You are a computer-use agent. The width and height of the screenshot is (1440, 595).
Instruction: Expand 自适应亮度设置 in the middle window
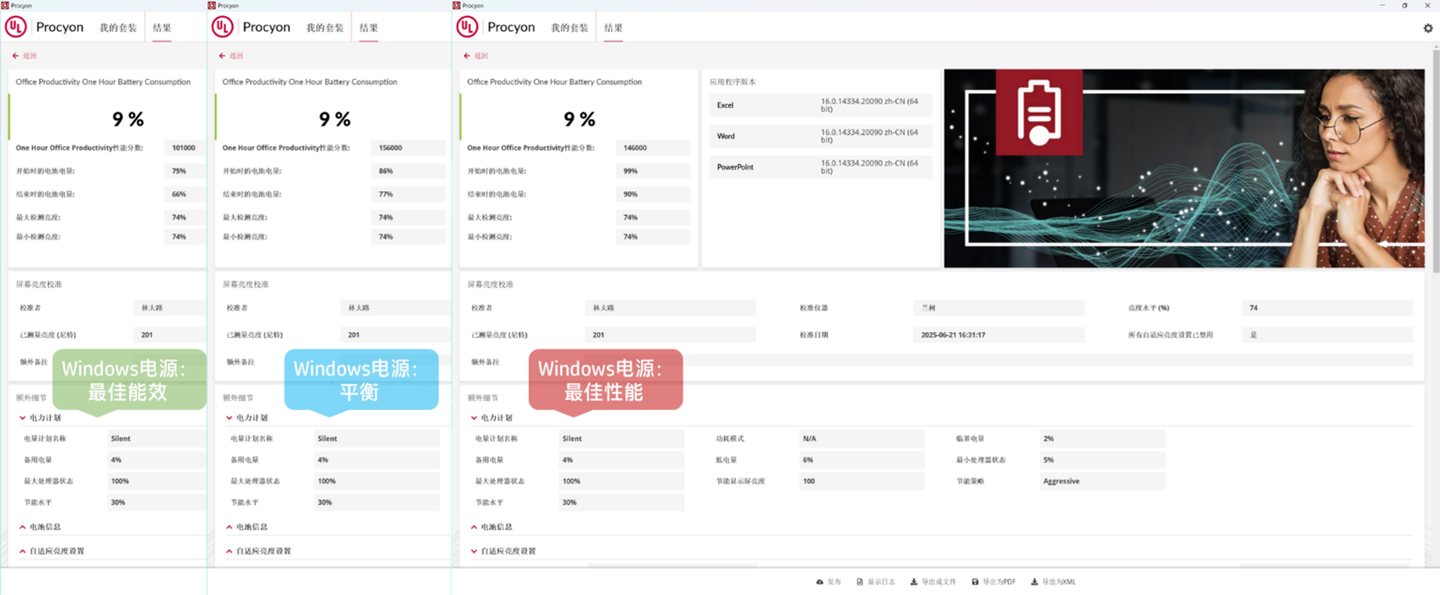pos(261,551)
